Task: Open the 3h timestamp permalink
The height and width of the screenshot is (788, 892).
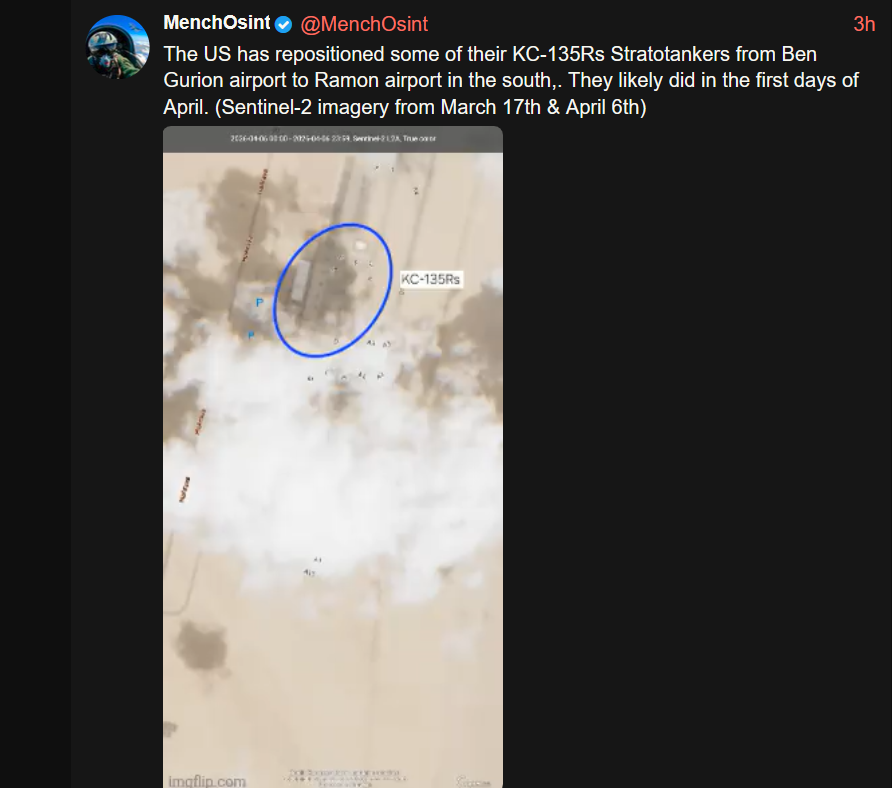Action: click(x=864, y=24)
